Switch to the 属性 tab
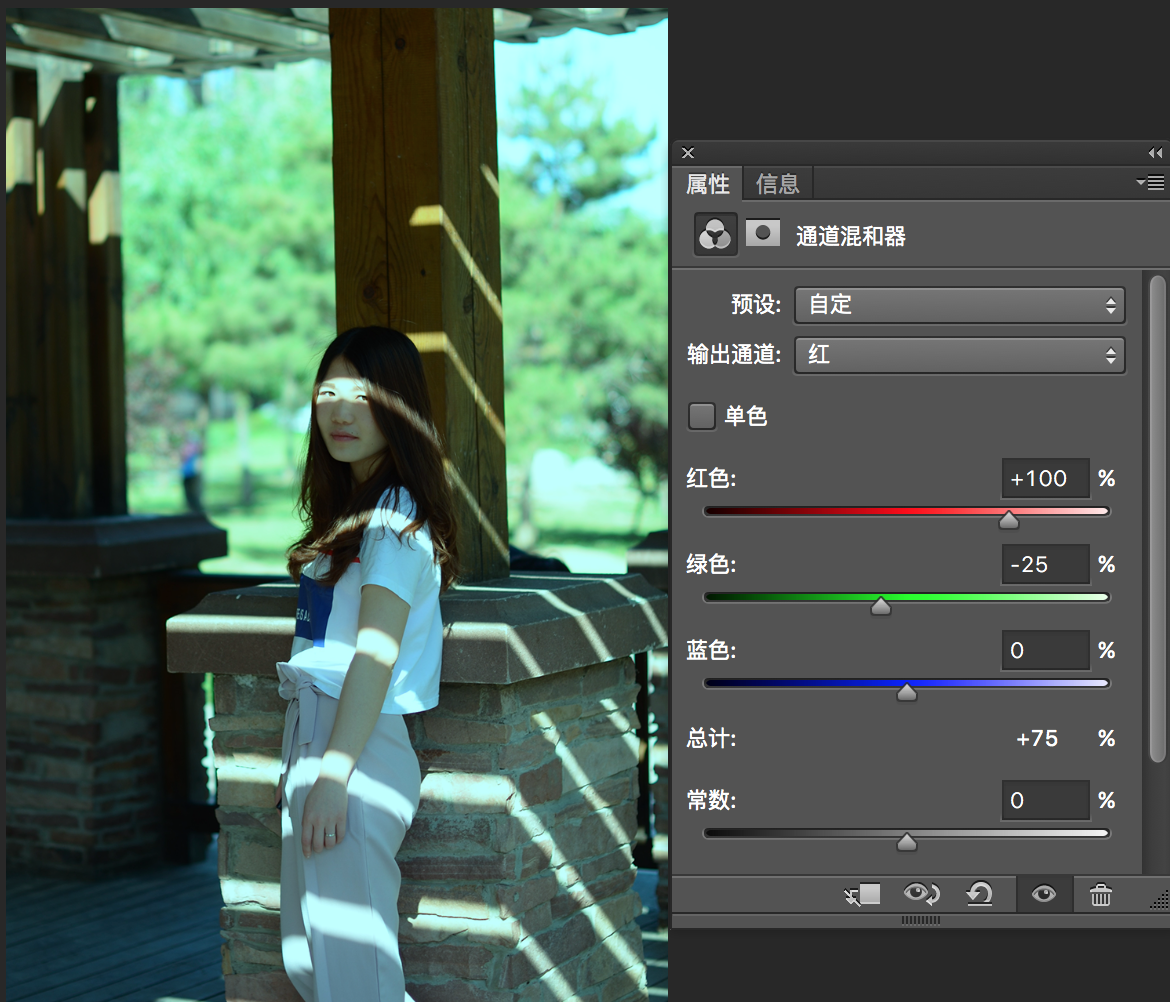The height and width of the screenshot is (1002, 1170). click(x=707, y=184)
